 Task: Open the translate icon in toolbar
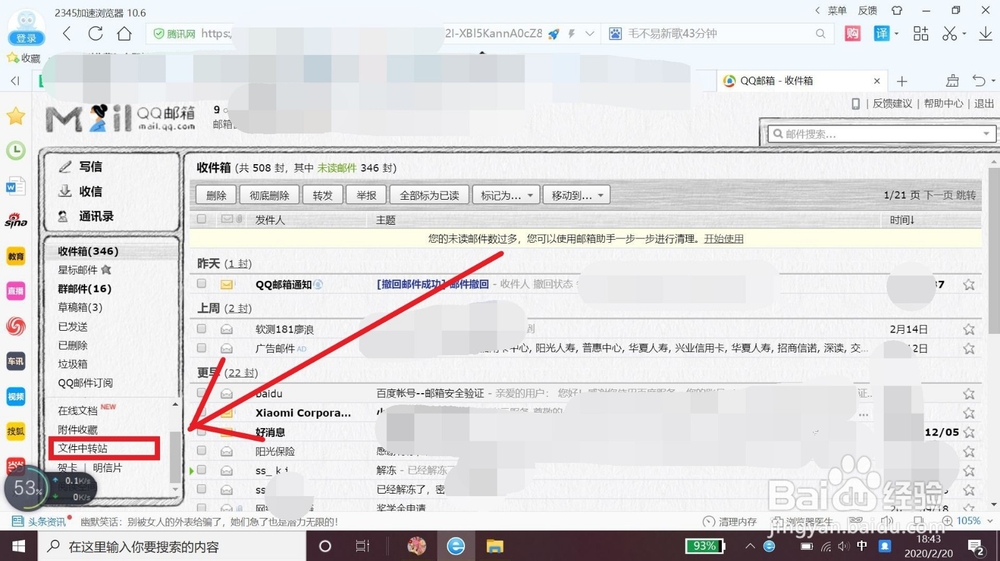(x=881, y=33)
